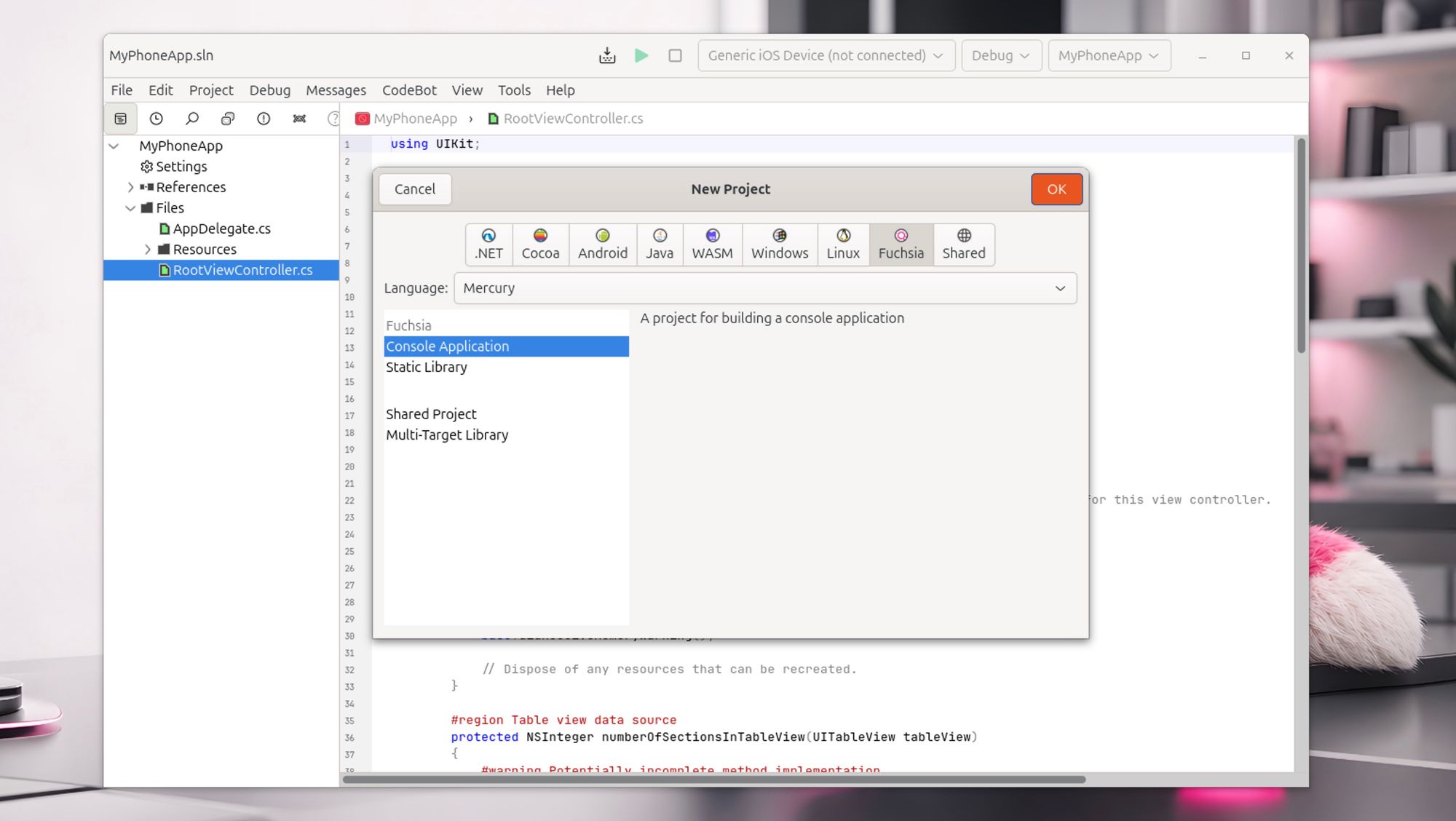The width and height of the screenshot is (1456, 821).
Task: Open the Project menu
Action: point(211,90)
